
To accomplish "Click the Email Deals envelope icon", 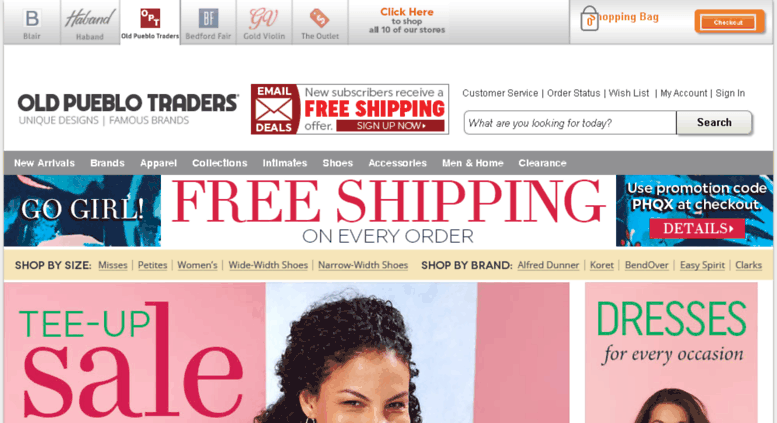I will (x=274, y=109).
